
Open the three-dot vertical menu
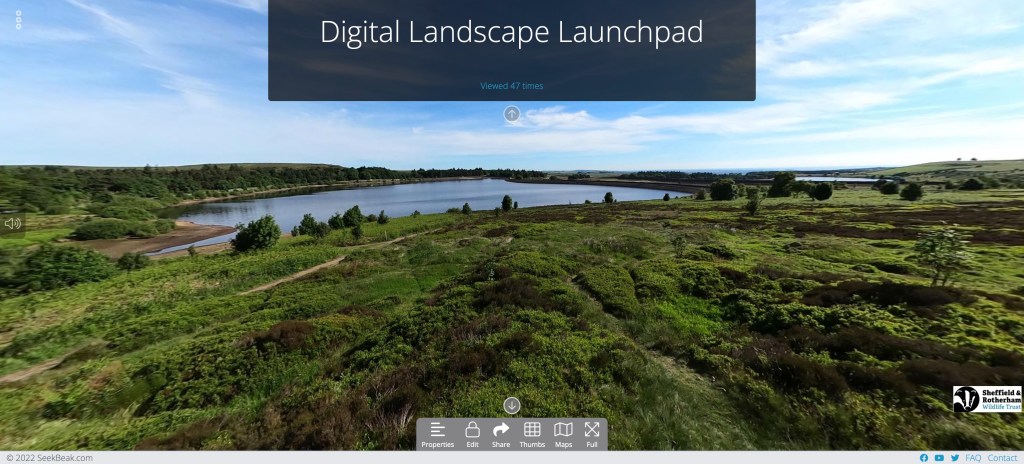coord(18,20)
